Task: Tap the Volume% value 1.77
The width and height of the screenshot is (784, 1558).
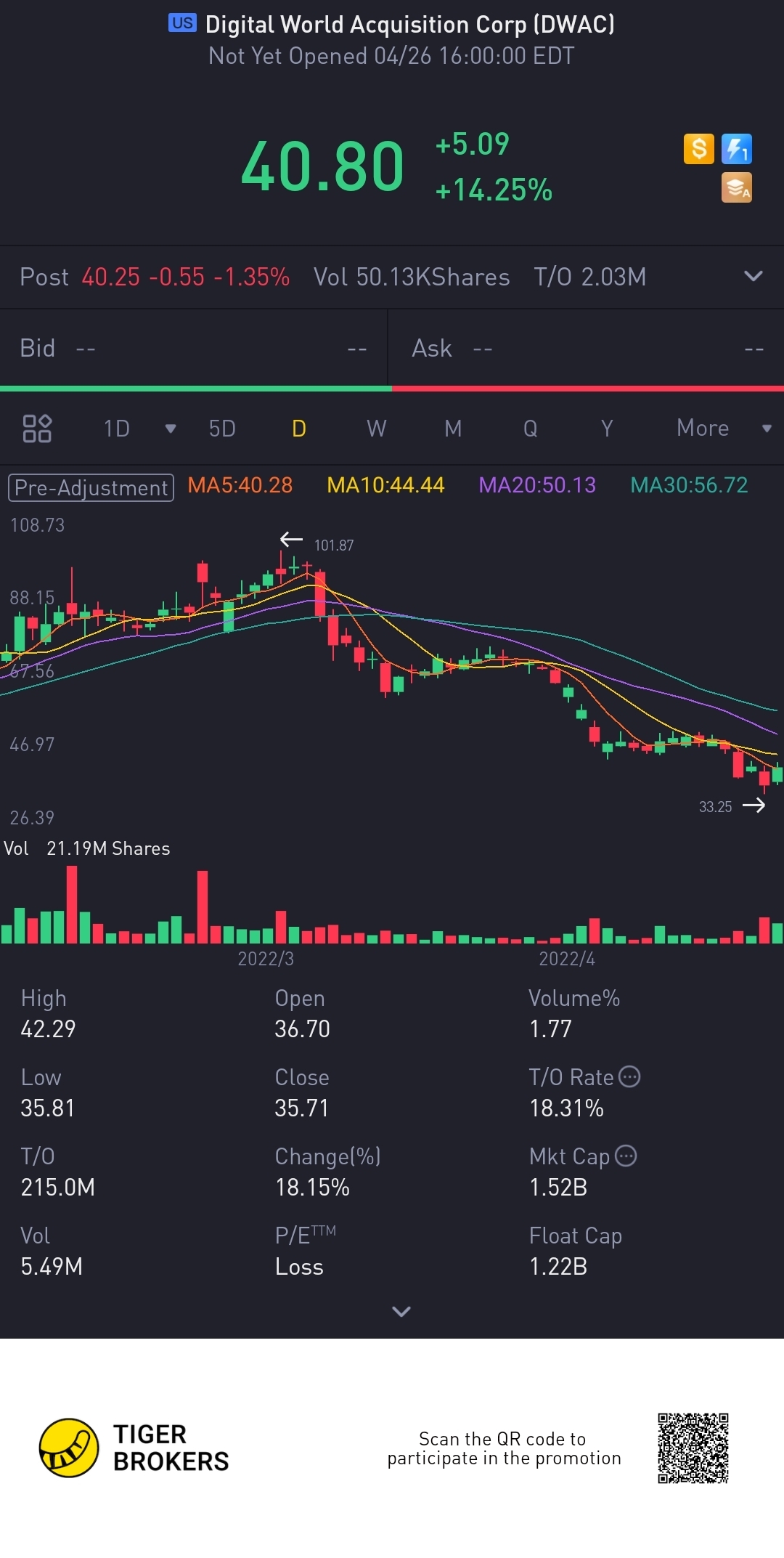Action: tap(550, 1029)
